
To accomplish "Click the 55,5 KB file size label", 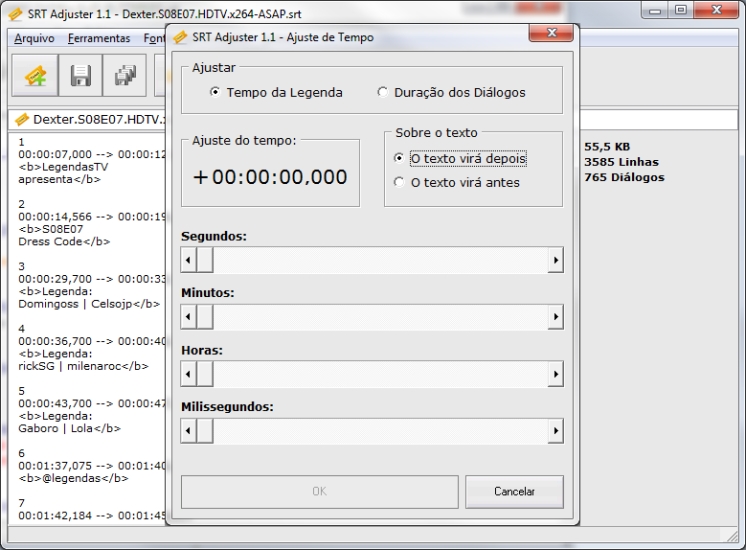I will 607,147.
